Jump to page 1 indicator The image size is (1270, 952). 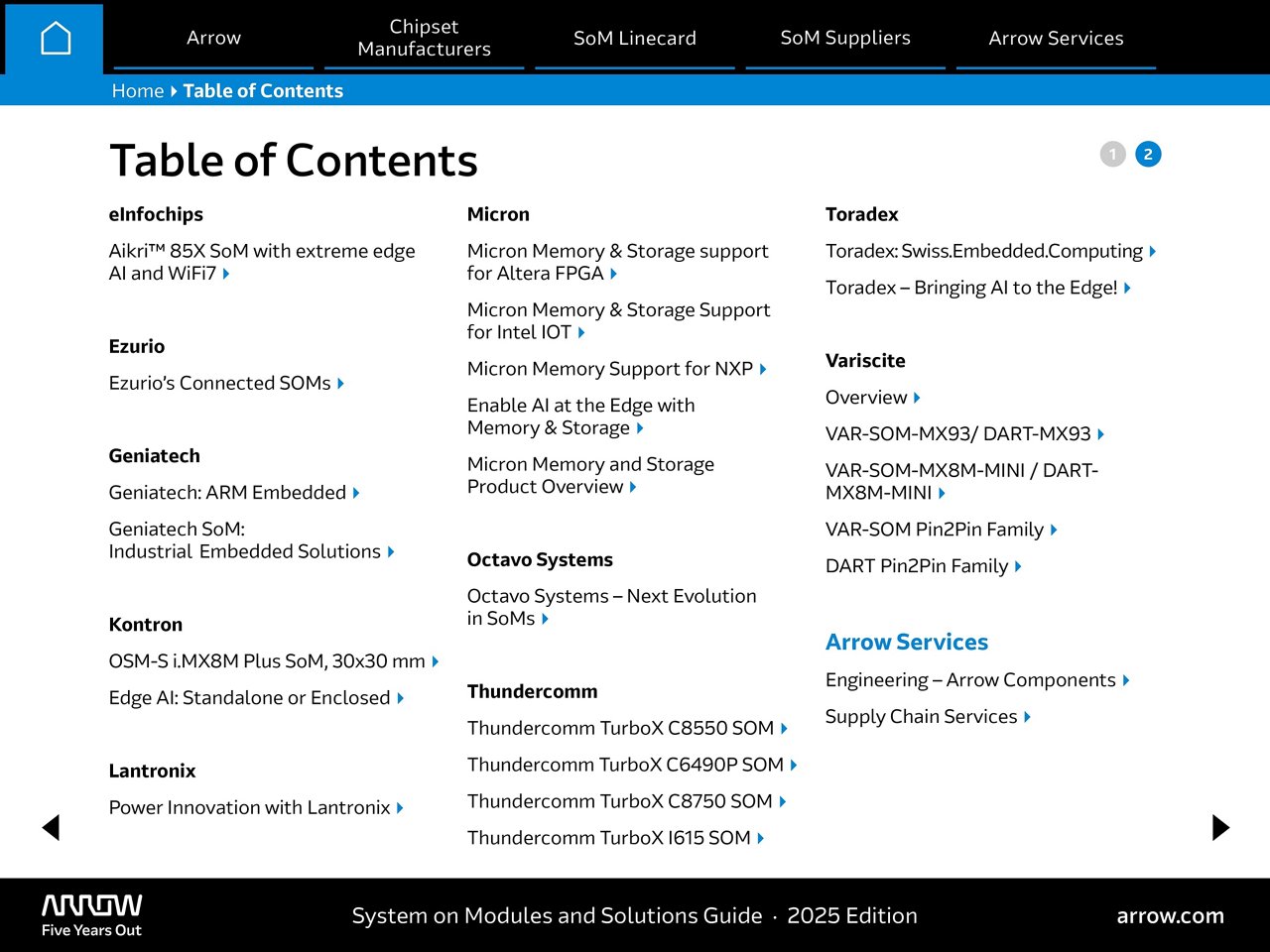1113,154
